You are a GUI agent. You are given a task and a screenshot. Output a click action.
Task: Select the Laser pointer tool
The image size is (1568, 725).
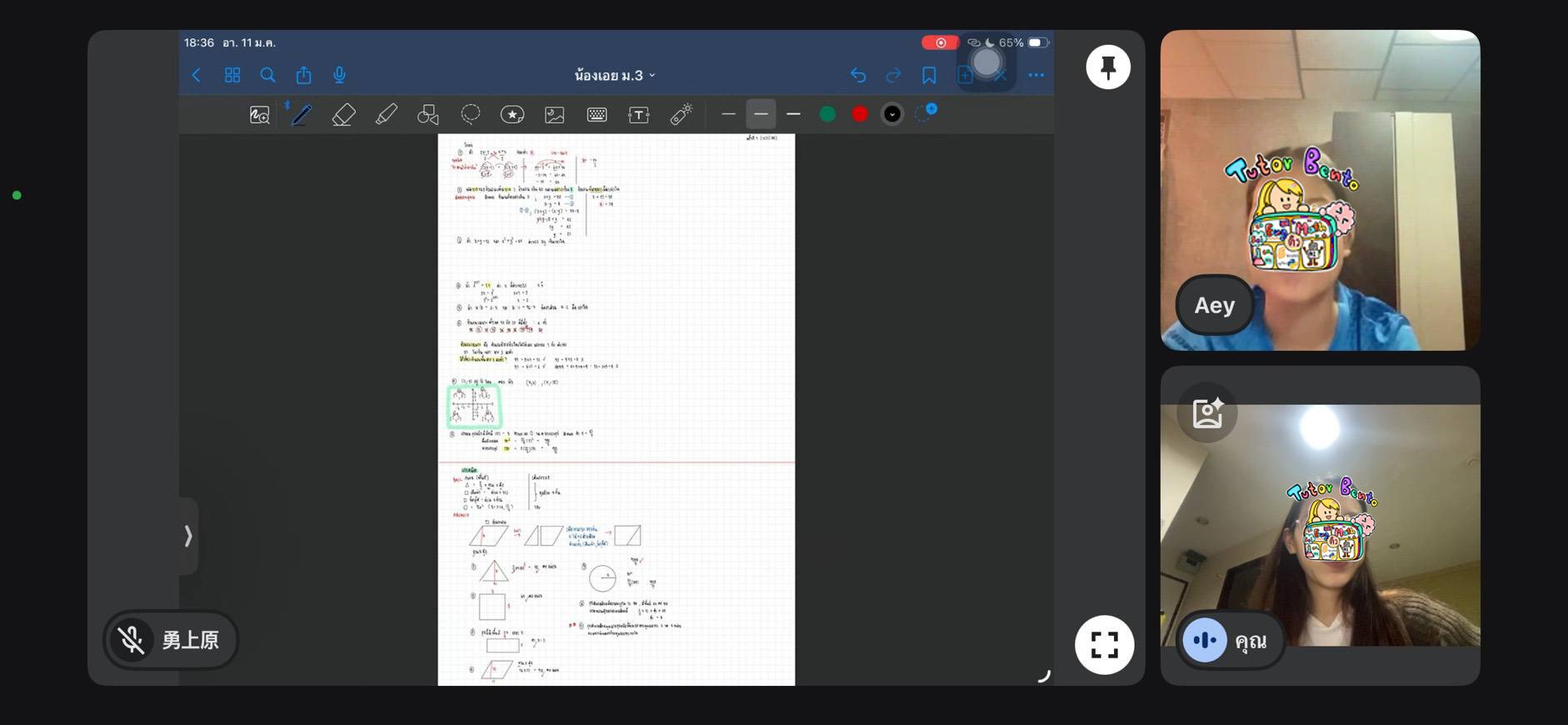681,115
